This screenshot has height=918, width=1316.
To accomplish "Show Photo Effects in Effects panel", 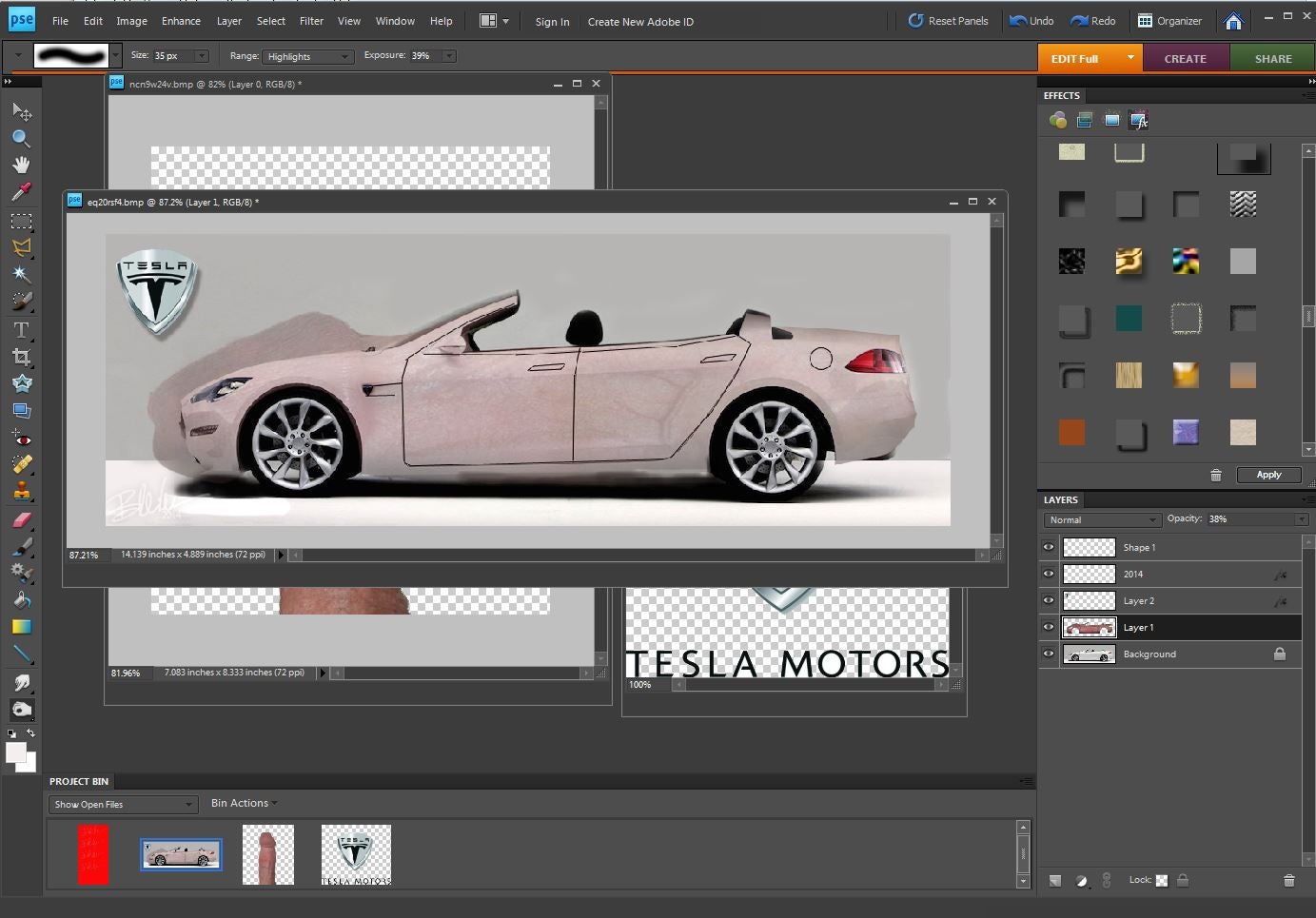I will point(1111,120).
